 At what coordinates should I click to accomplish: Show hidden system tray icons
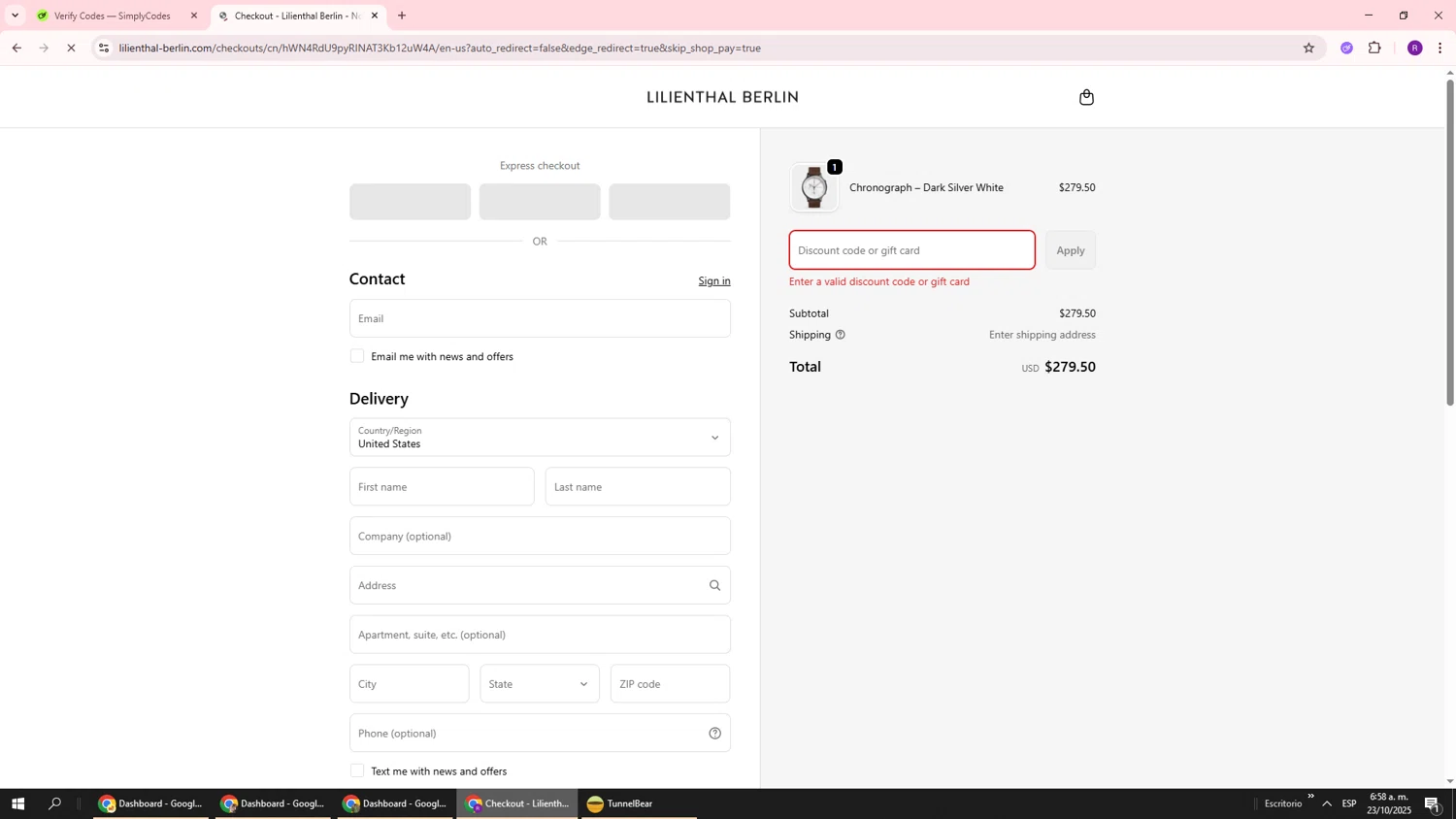[x=1327, y=803]
